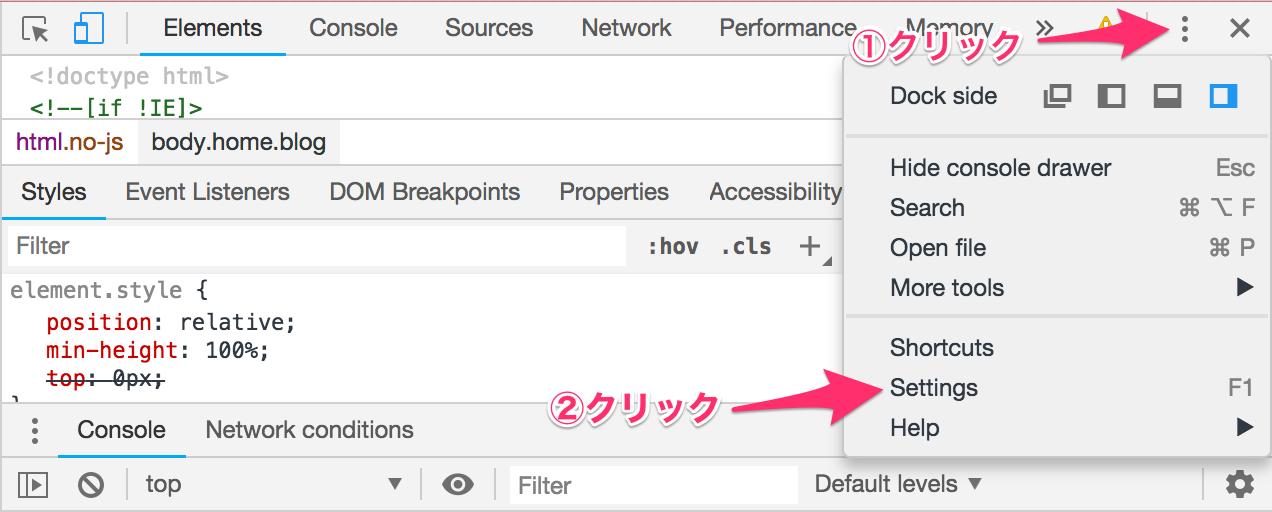The width and height of the screenshot is (1272, 512).
Task: Clear console with the ban icon
Action: click(x=91, y=485)
